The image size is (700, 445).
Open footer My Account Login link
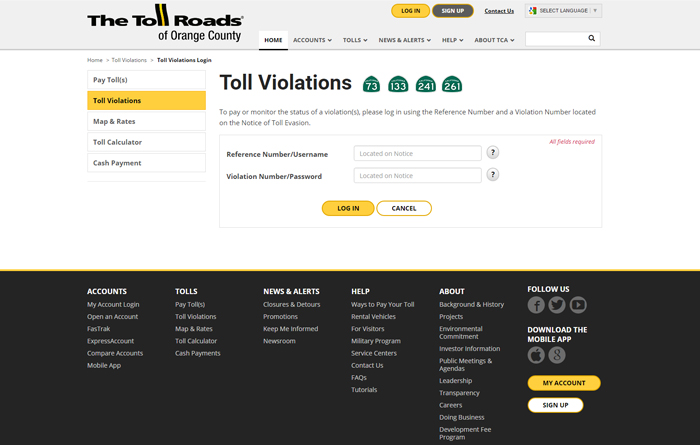click(x=113, y=304)
